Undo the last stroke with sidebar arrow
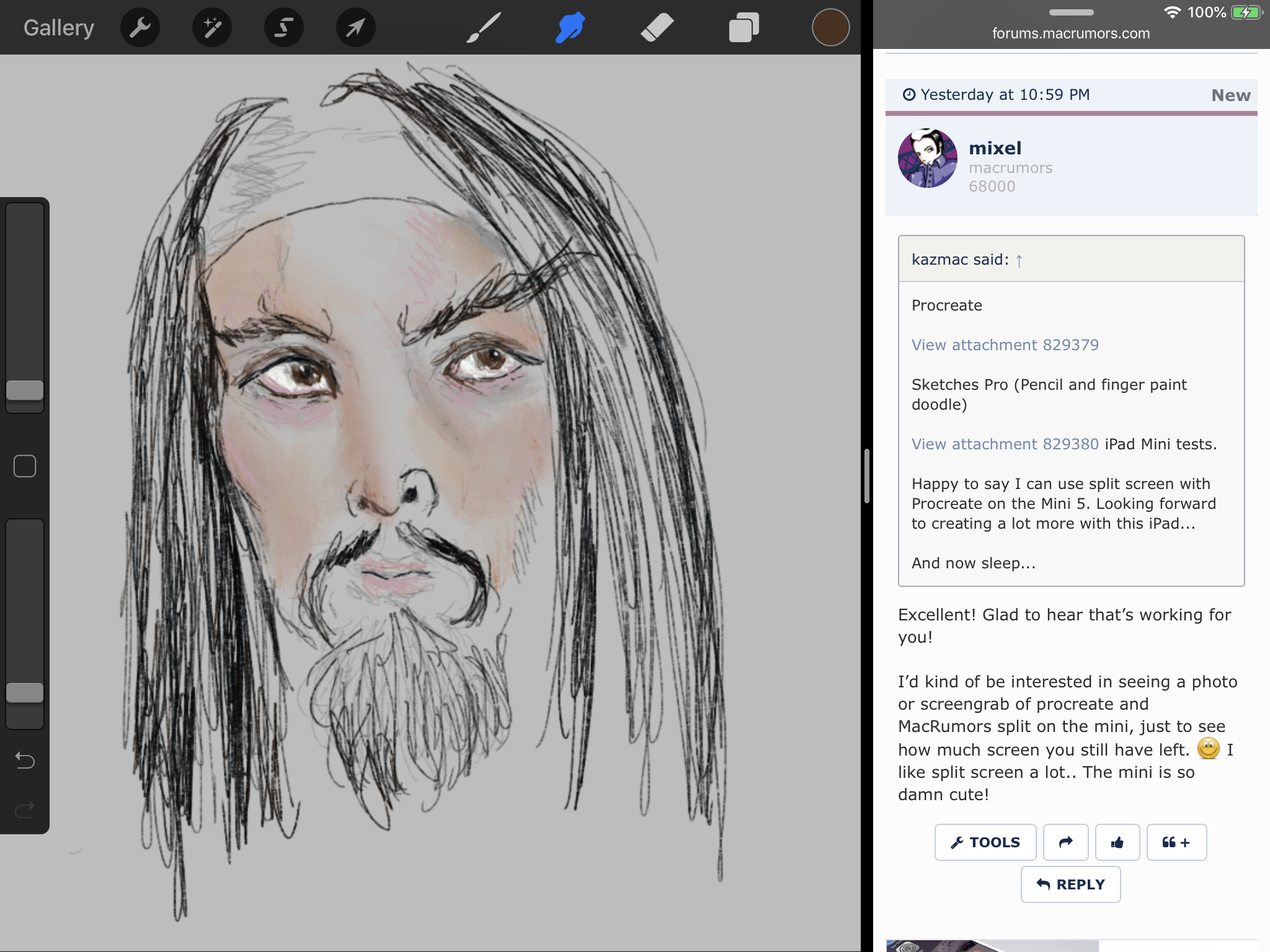Image resolution: width=1270 pixels, height=952 pixels. (x=25, y=759)
